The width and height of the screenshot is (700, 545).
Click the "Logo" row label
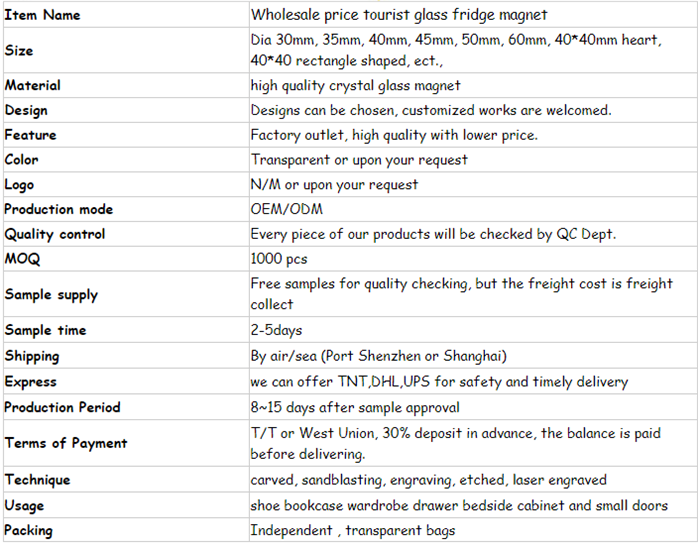click(19, 184)
